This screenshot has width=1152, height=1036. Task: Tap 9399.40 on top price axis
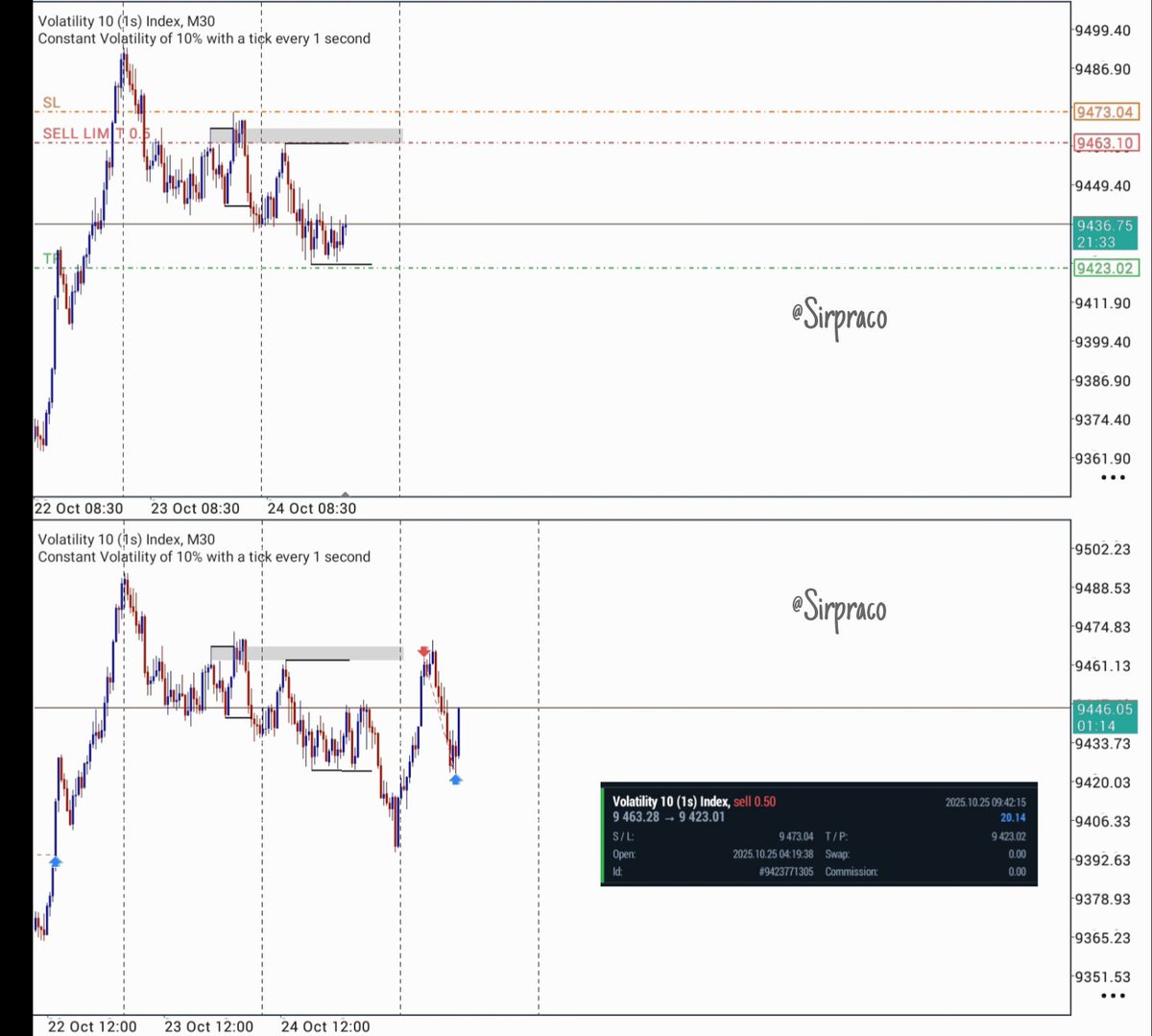[1102, 342]
